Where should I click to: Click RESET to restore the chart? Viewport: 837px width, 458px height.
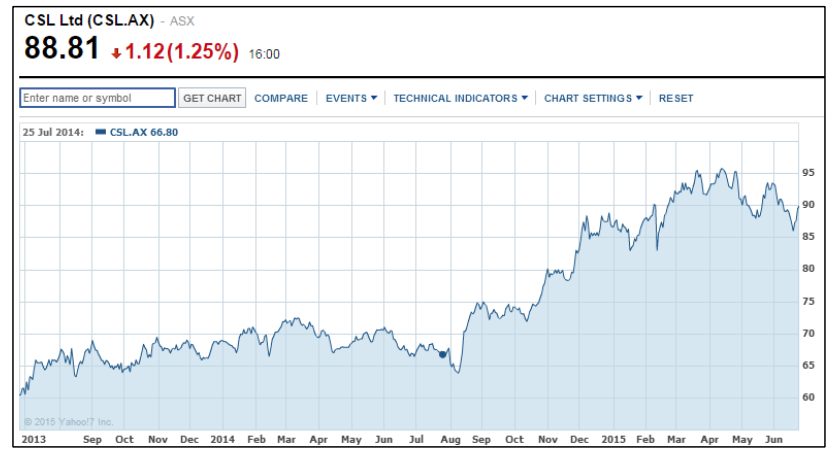[676, 98]
